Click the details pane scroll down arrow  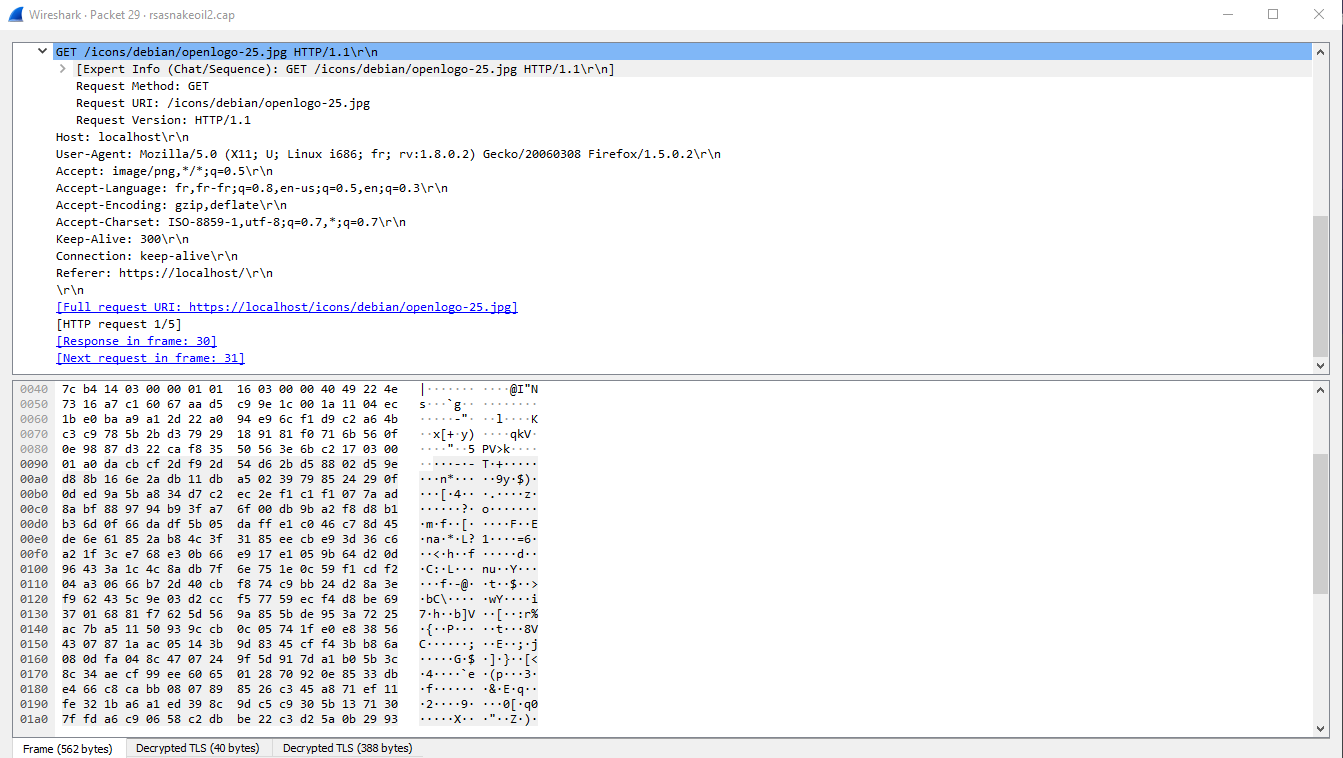pos(1320,366)
